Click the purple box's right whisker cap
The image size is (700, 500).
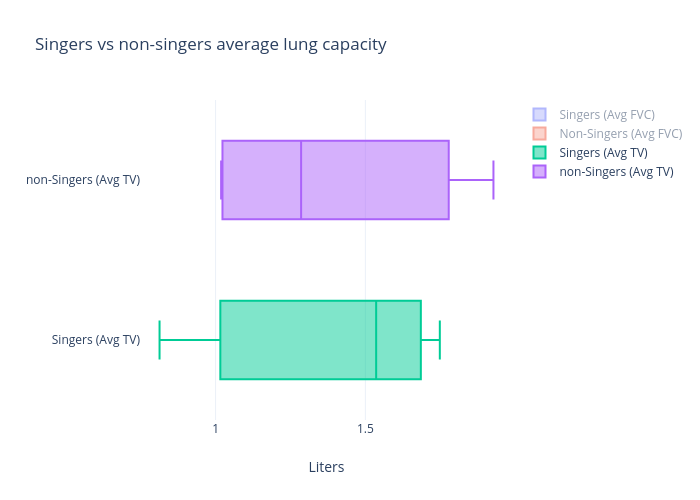tap(493, 180)
